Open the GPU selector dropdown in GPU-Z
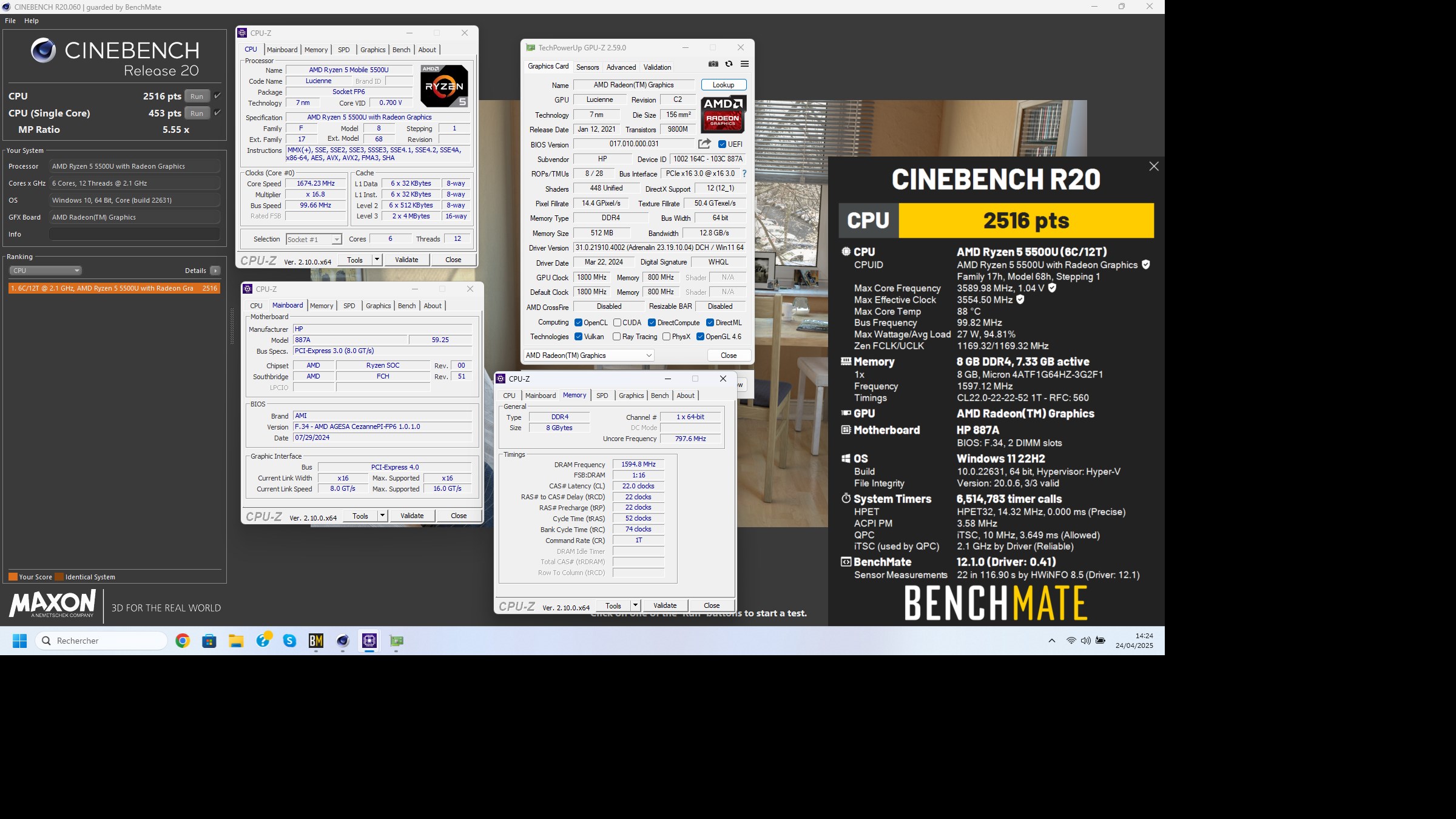 coord(588,356)
